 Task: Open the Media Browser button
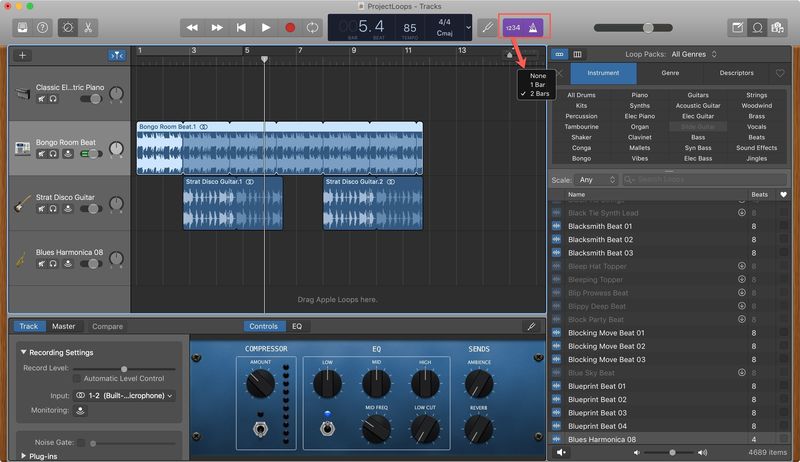point(777,28)
